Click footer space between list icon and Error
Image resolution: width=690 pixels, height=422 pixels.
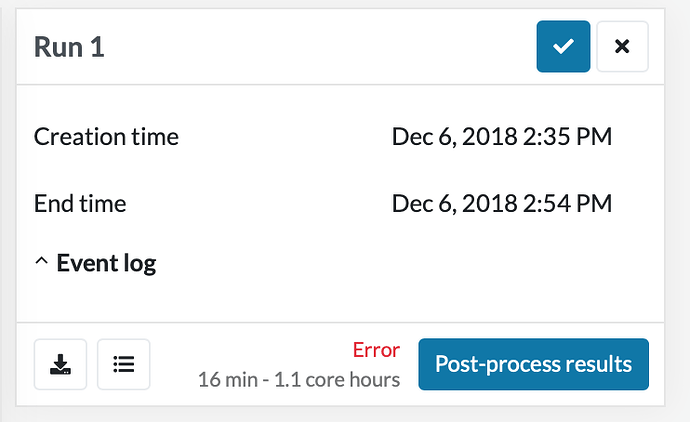(x=250, y=352)
